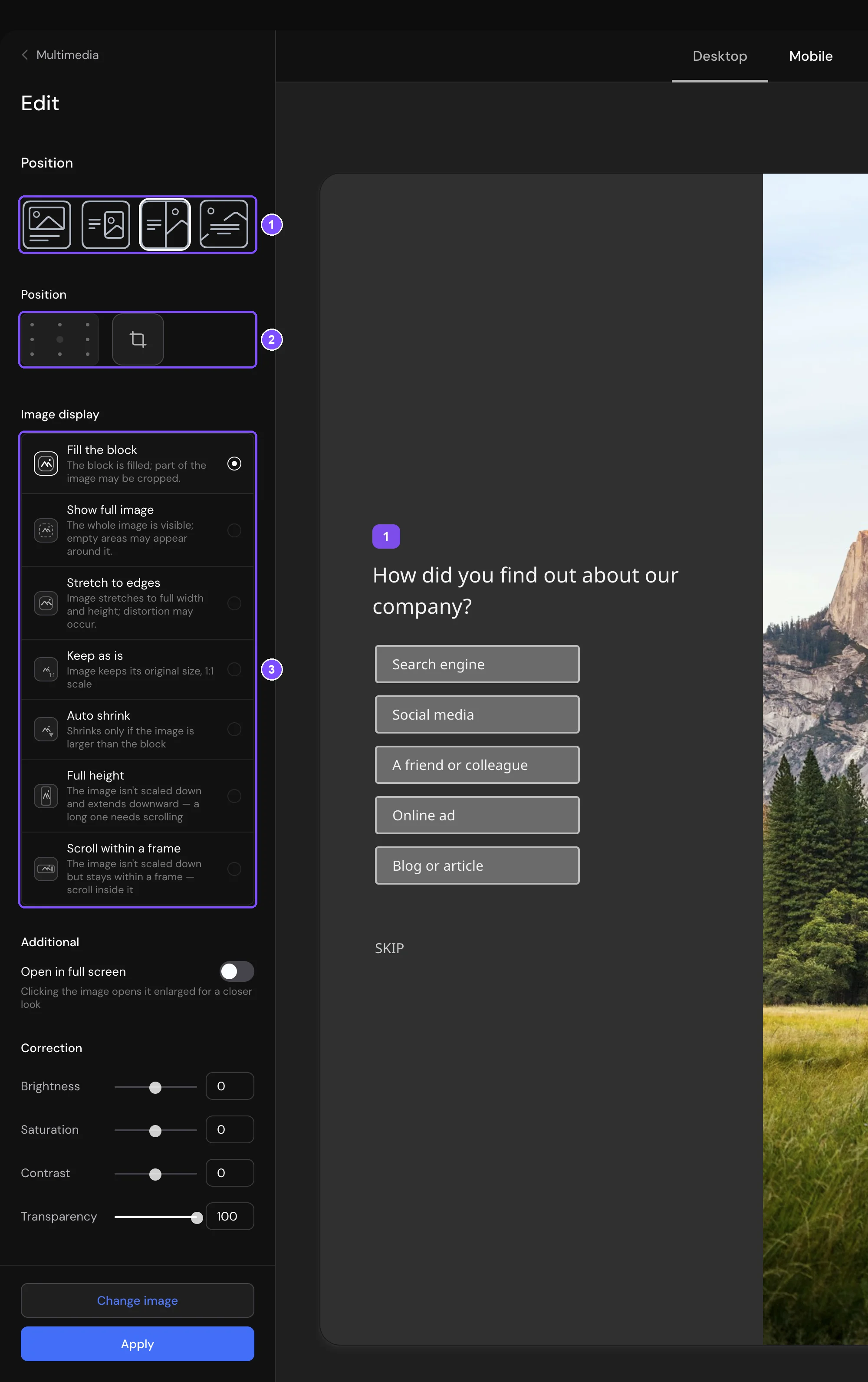Open the crop tool

(x=138, y=339)
